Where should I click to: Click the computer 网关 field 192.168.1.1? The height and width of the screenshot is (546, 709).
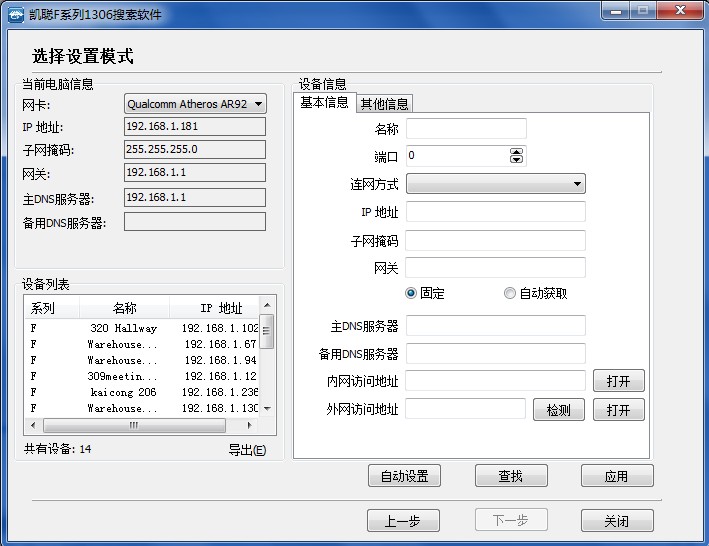click(x=195, y=173)
